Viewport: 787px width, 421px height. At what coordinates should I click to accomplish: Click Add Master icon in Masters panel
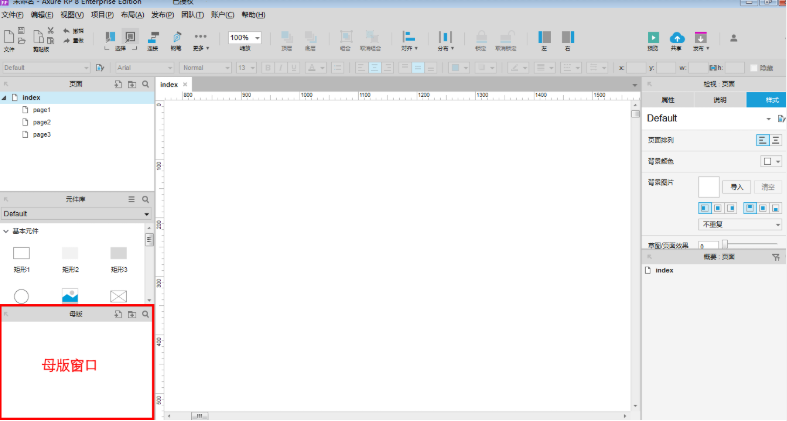click(118, 314)
